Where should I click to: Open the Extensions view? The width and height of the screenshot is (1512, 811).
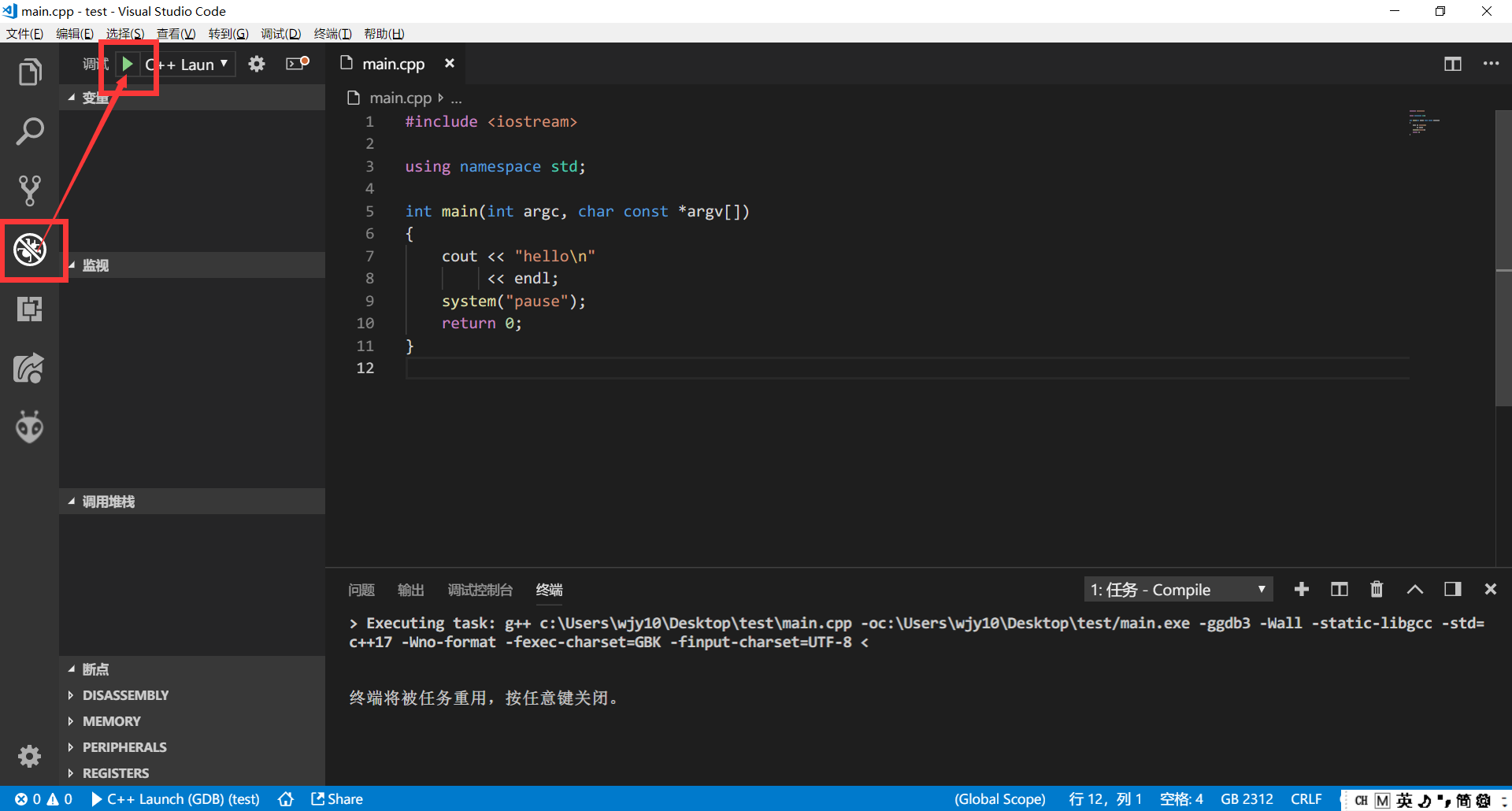click(29, 309)
